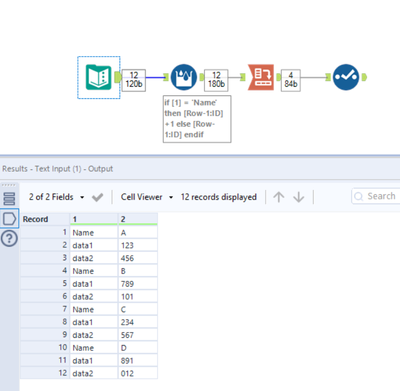Move to the next record with down arrow
This screenshot has height=391, width=400.
point(299,197)
